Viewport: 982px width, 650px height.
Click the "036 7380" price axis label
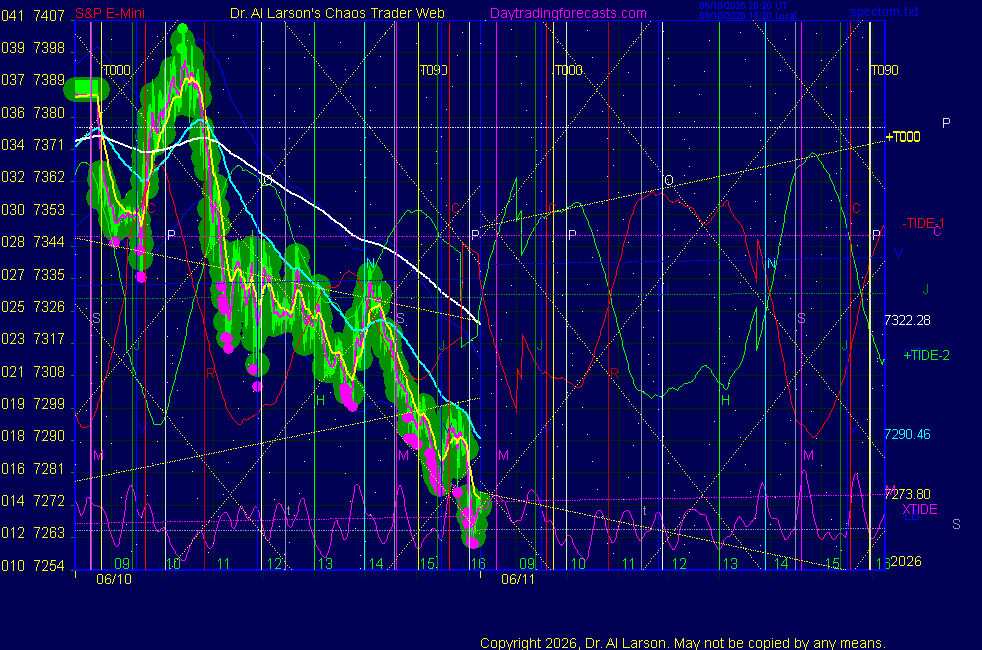tap(33, 113)
